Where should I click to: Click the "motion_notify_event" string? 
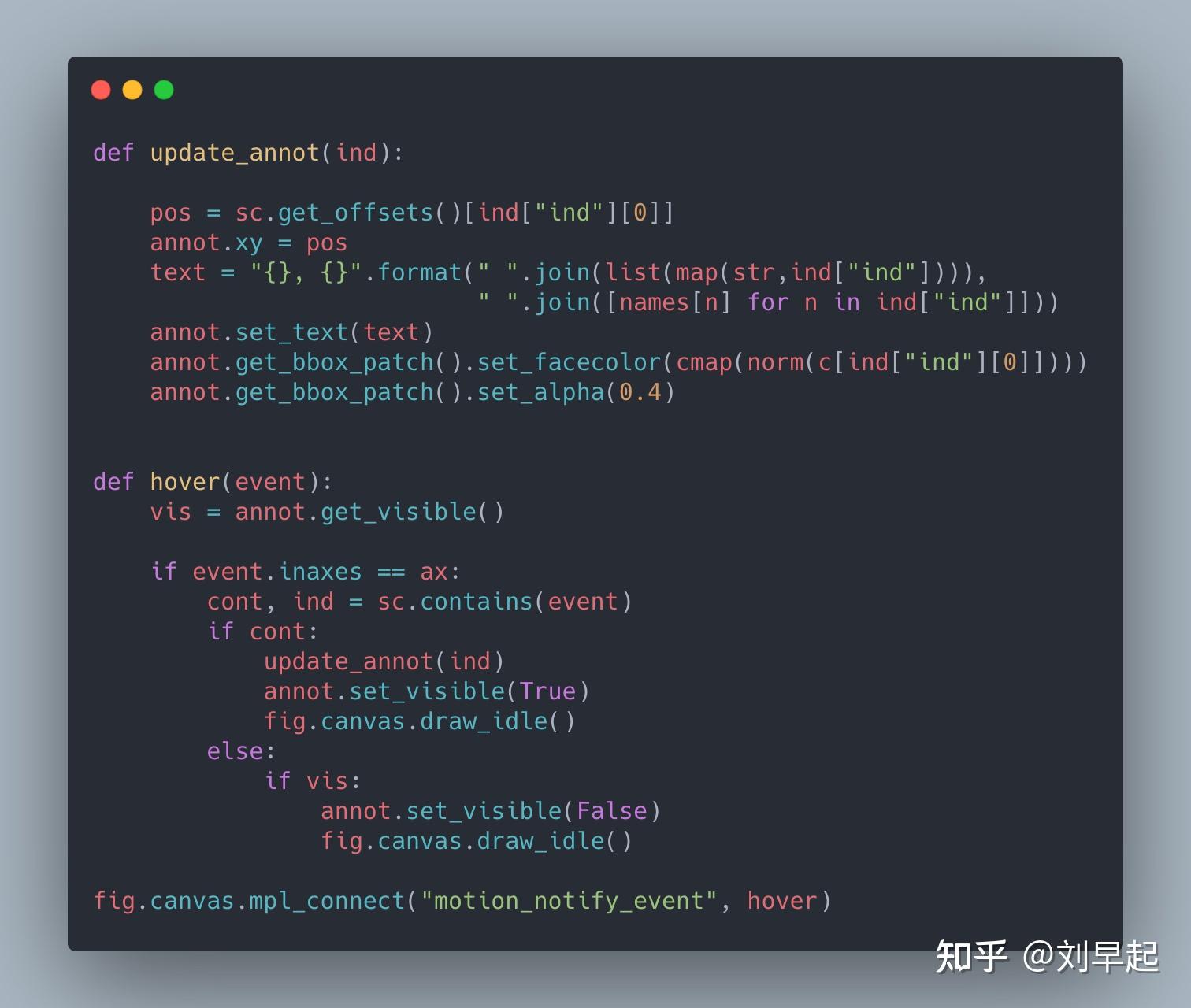pos(569,901)
